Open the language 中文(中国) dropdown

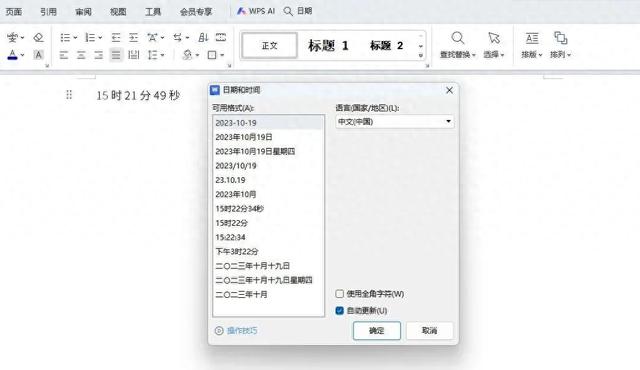394,122
